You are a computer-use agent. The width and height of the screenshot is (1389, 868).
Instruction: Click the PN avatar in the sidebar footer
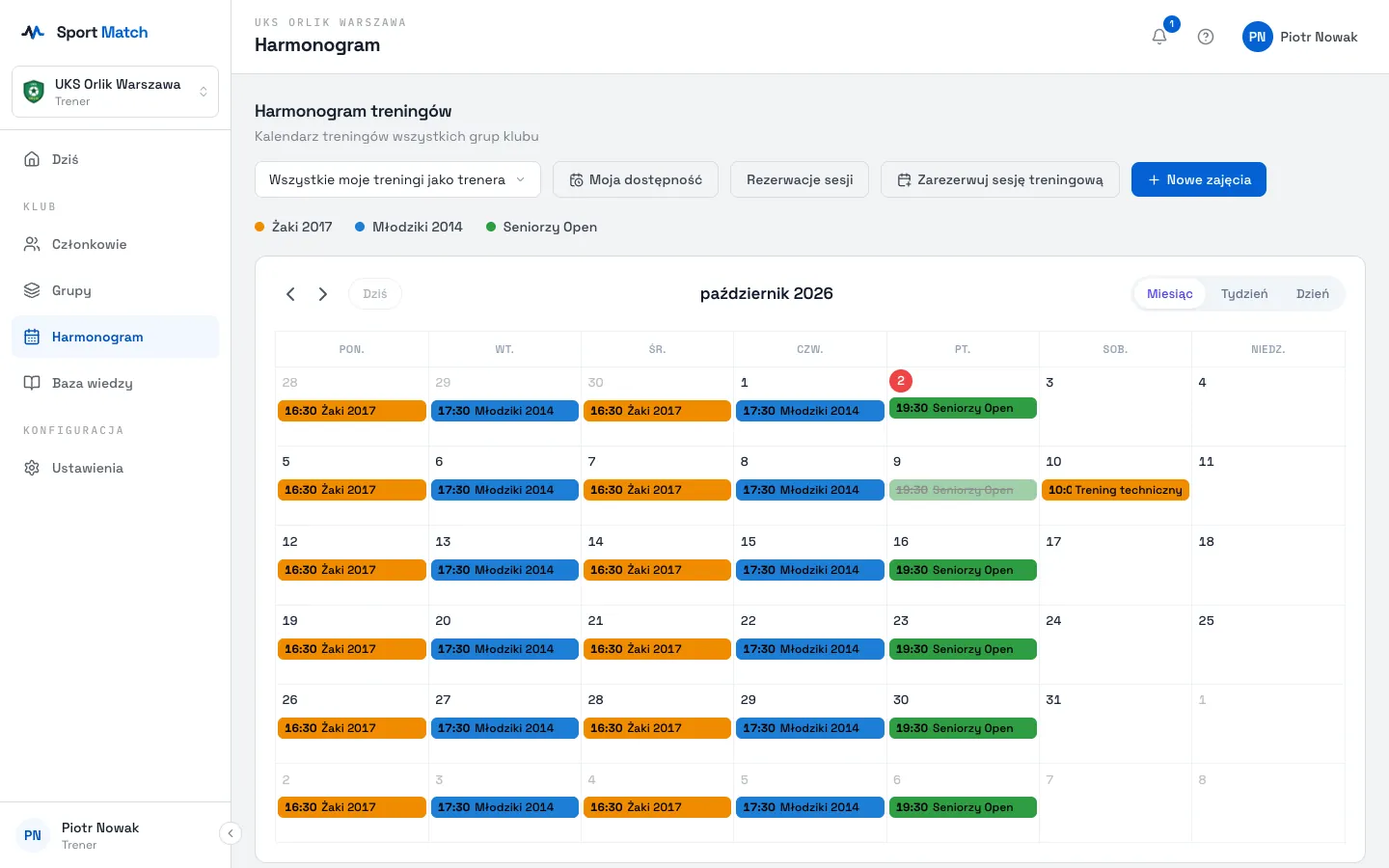click(x=33, y=835)
